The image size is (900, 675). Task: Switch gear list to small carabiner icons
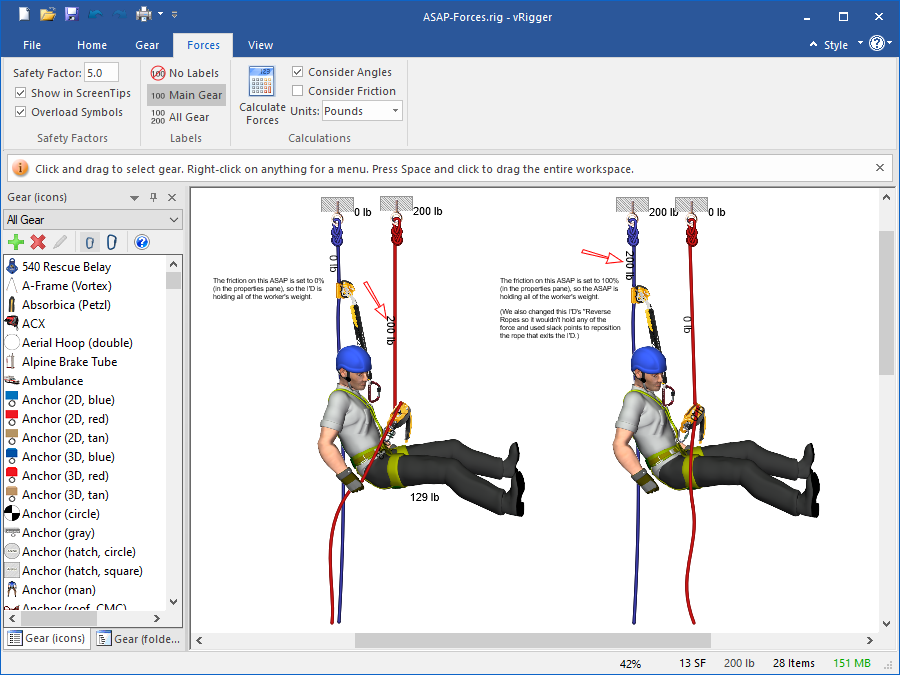89,242
